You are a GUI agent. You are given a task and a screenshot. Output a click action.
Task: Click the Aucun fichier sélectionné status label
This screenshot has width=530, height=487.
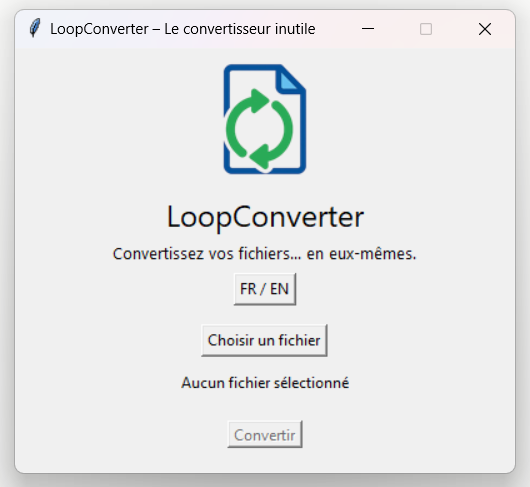265,383
